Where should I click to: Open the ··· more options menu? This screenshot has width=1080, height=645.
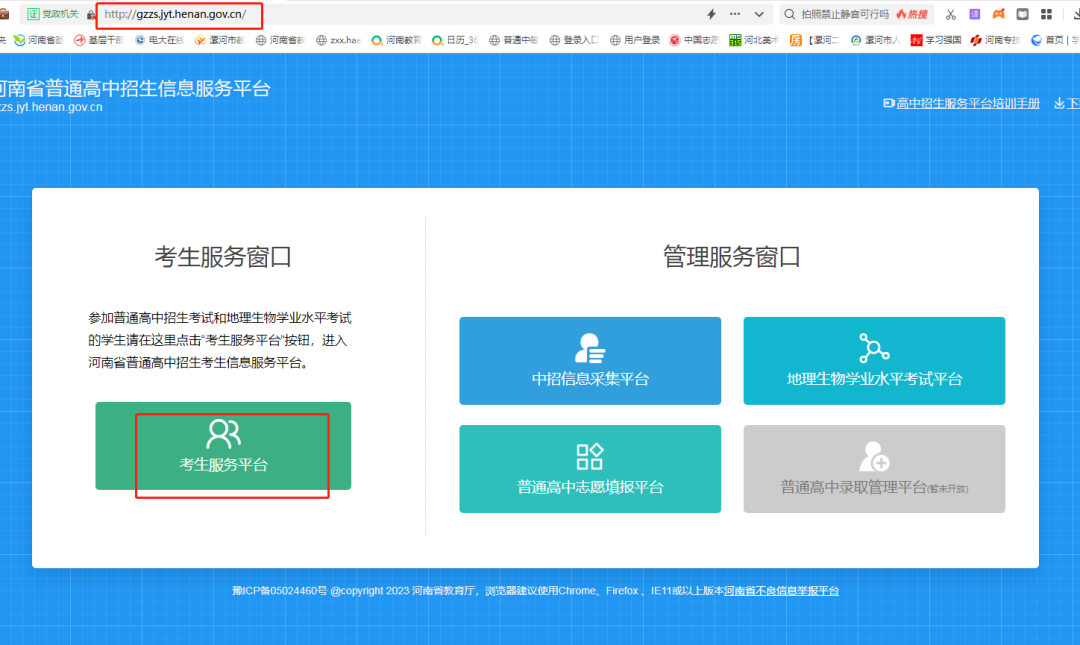(734, 13)
